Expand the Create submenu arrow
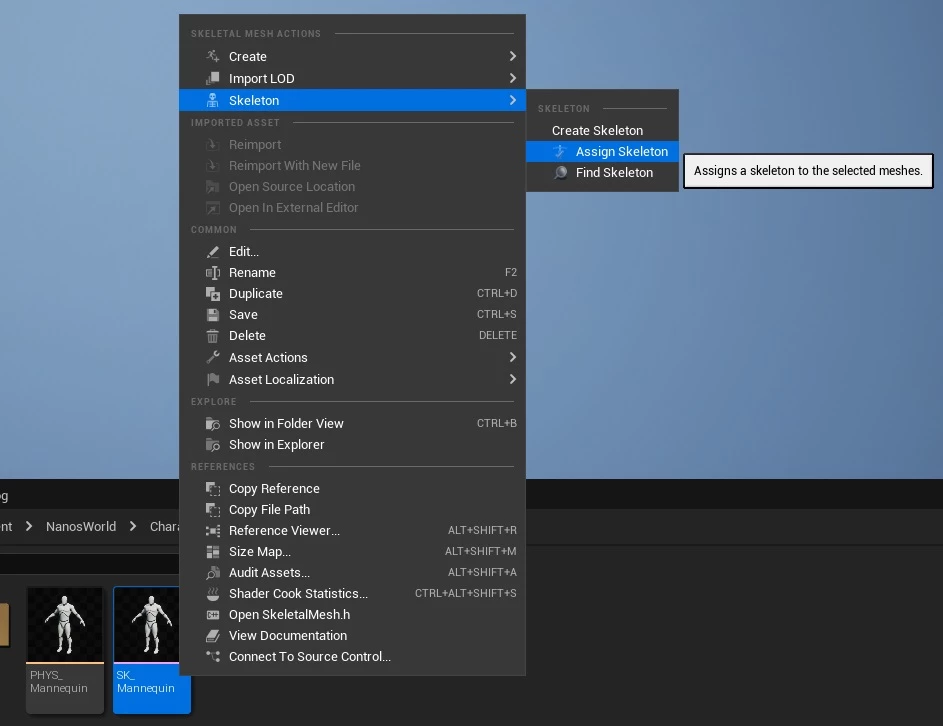The height and width of the screenshot is (726, 943). click(512, 57)
